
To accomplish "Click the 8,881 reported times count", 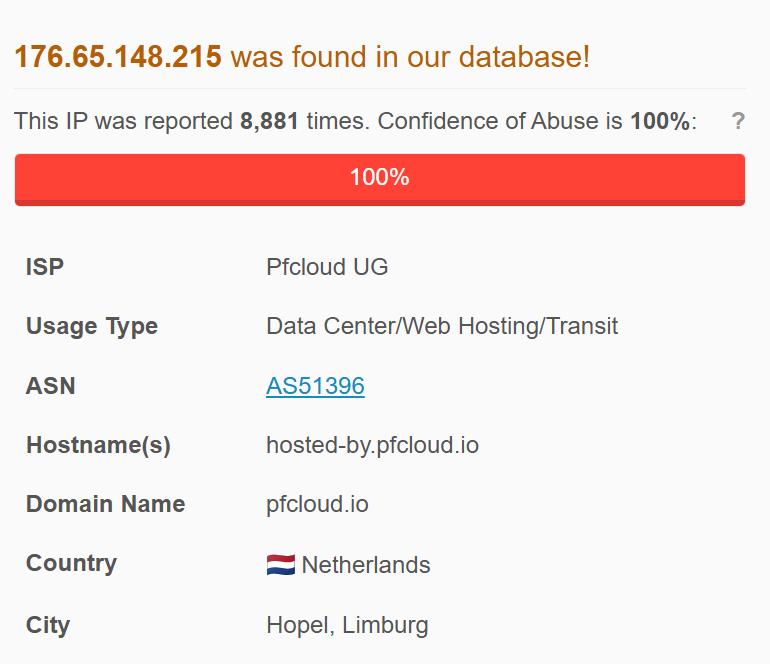I will pos(269,122).
